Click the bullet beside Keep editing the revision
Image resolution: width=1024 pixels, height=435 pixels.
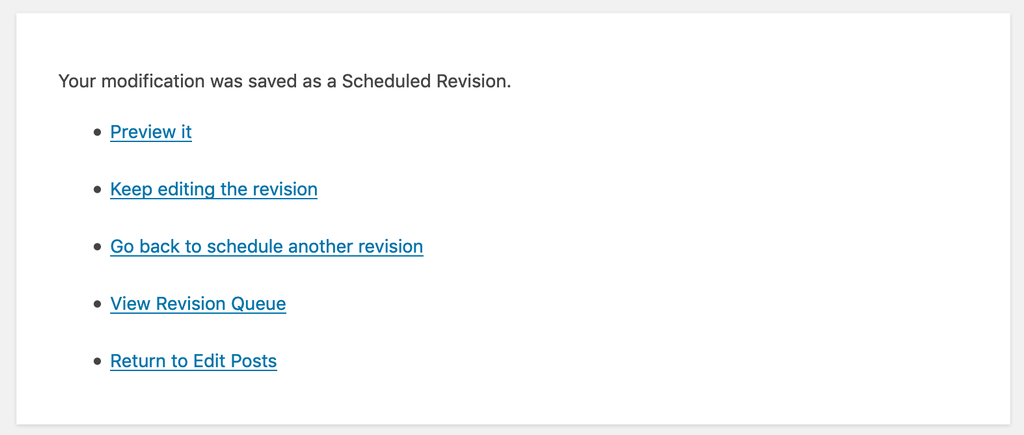click(x=97, y=189)
